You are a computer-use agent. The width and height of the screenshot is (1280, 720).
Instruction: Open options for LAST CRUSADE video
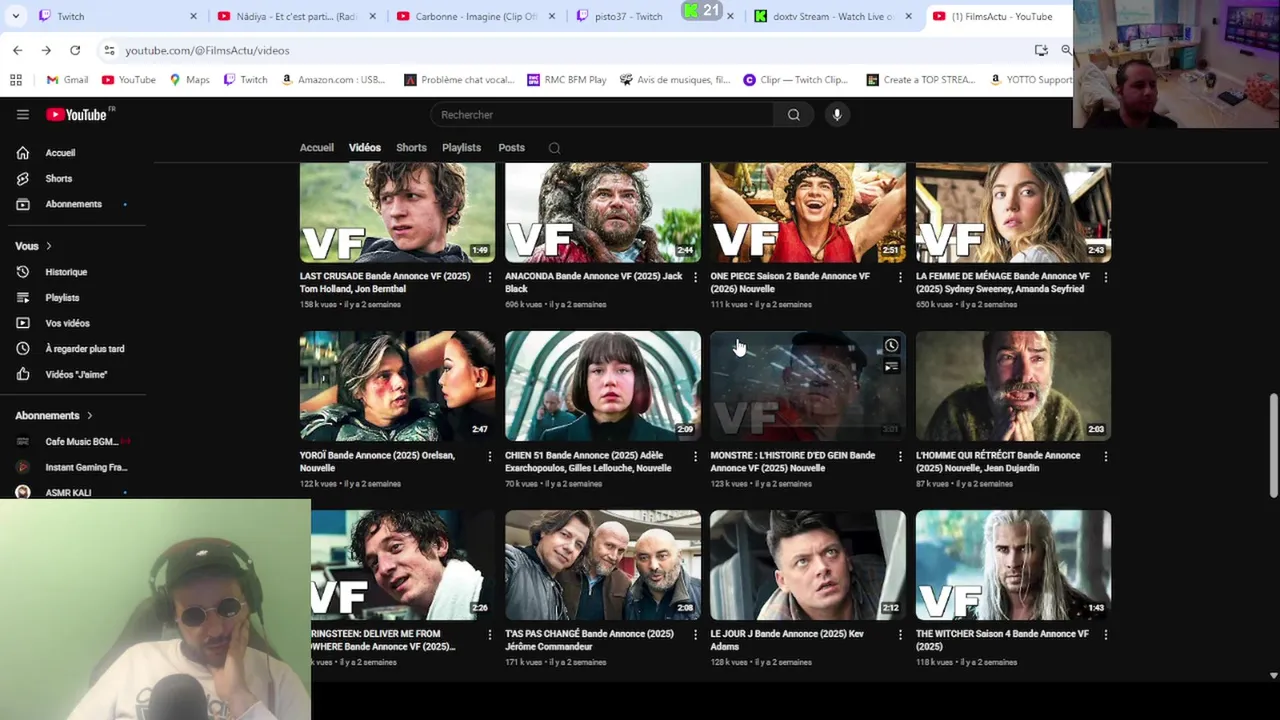[490, 277]
